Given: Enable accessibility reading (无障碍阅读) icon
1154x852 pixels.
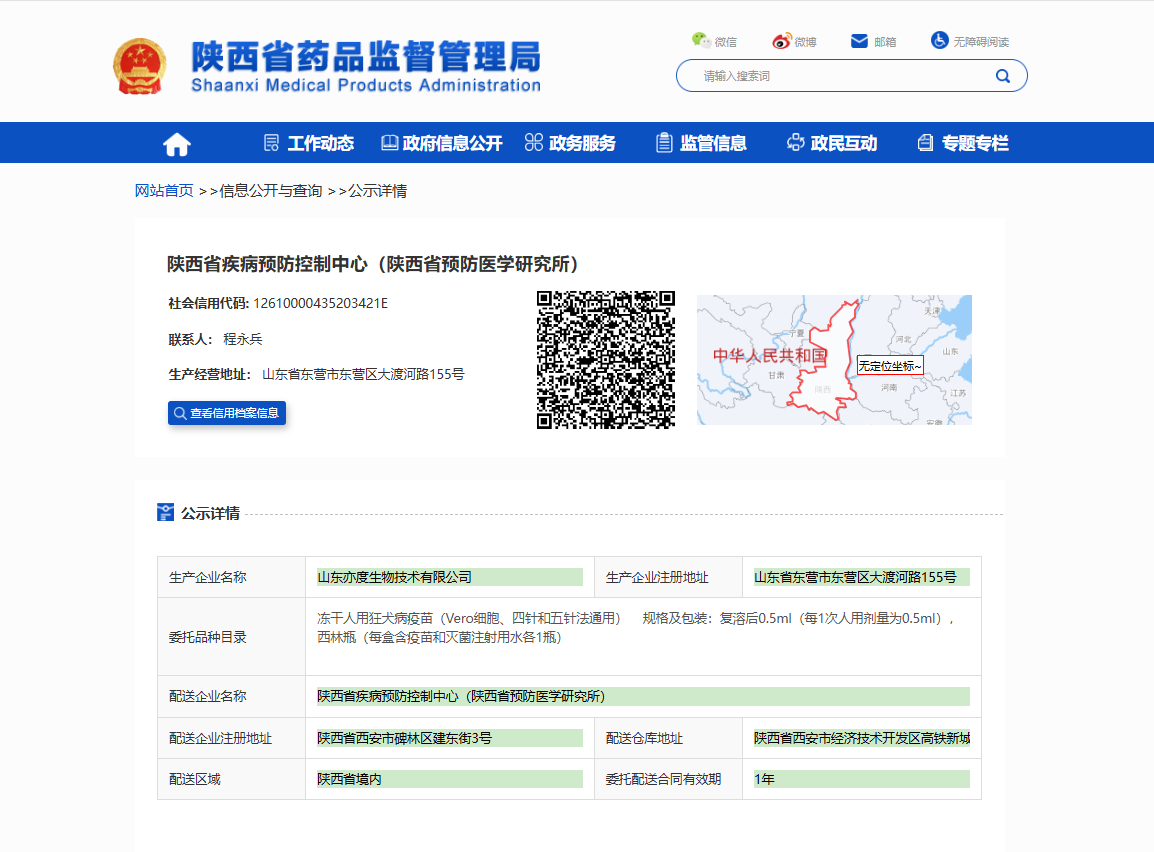Looking at the screenshot, I should click(x=939, y=40).
